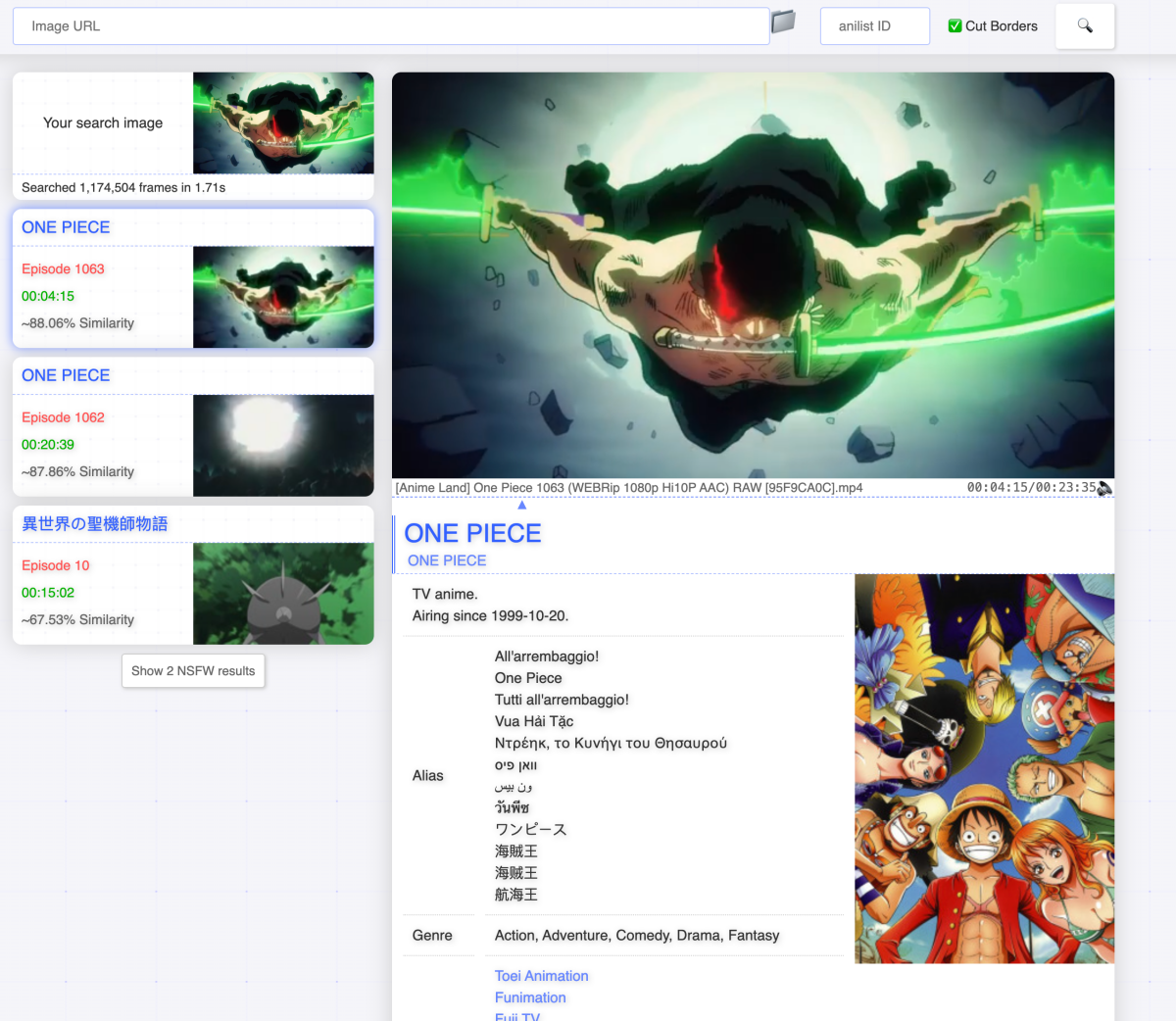This screenshot has height=1021, width=1176.
Task: Click the Show 2 NSFW results button
Action: [193, 671]
